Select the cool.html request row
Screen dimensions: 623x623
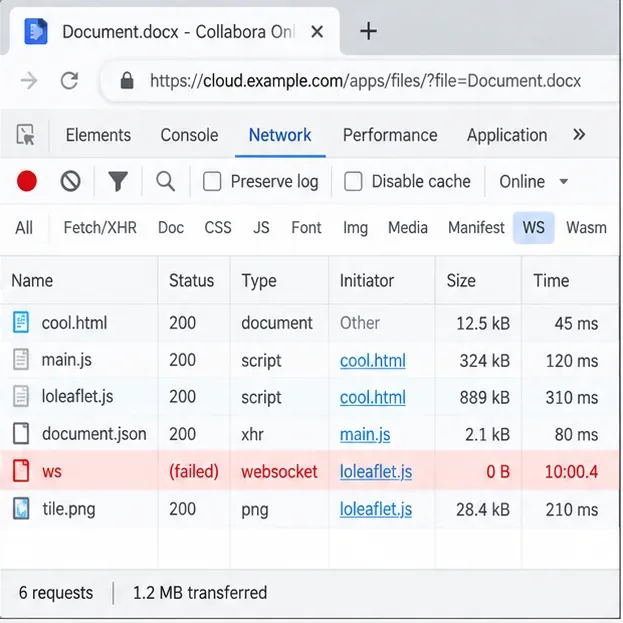pos(309,323)
